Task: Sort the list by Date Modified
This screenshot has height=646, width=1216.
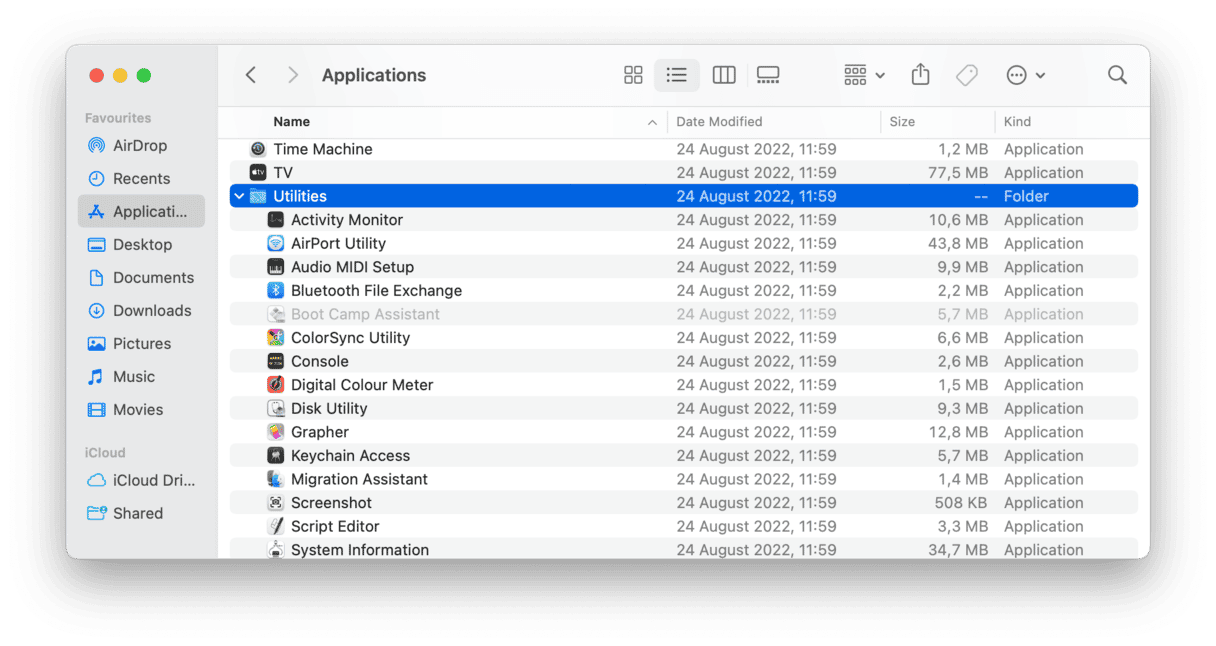Action: click(719, 122)
